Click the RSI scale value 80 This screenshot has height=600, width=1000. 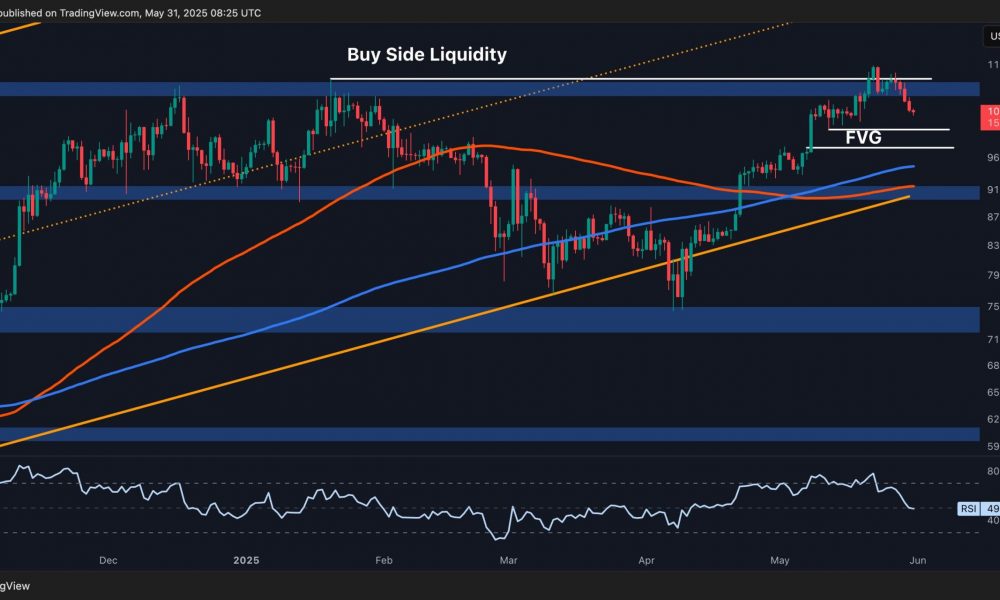click(x=993, y=471)
